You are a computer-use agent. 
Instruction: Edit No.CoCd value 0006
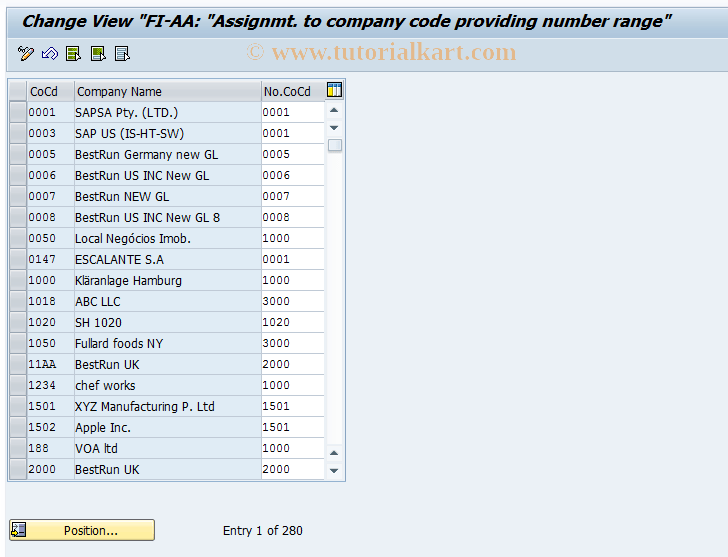coord(292,175)
